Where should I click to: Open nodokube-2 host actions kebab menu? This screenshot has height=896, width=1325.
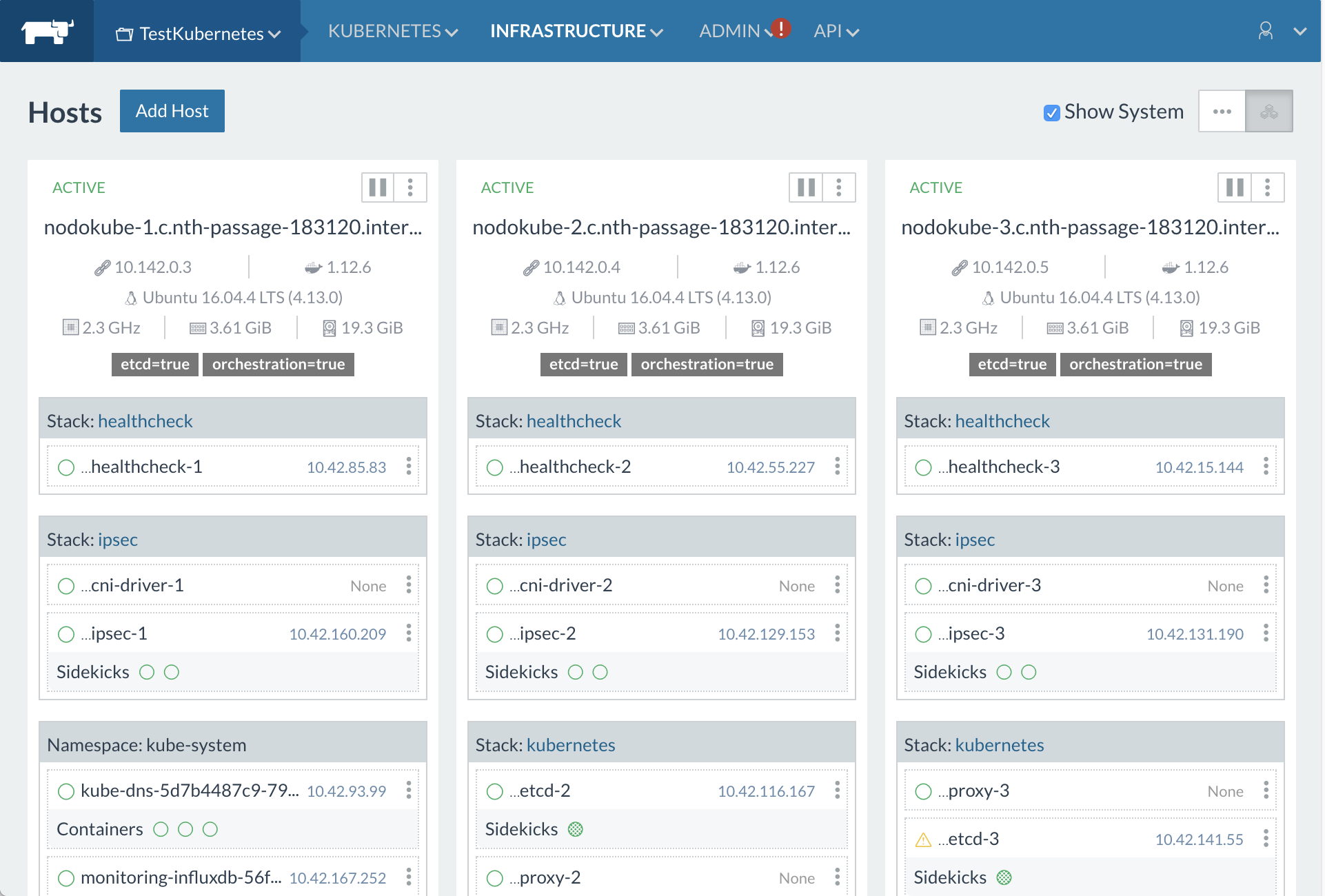[x=839, y=187]
